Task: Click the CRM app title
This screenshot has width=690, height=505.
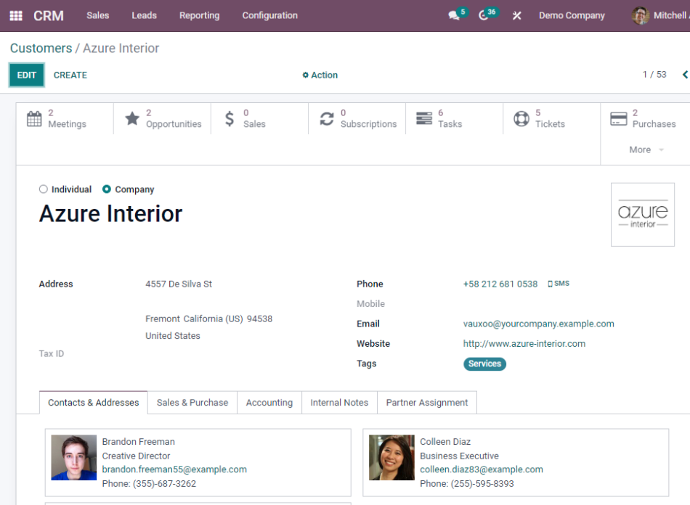Action: pos(48,16)
